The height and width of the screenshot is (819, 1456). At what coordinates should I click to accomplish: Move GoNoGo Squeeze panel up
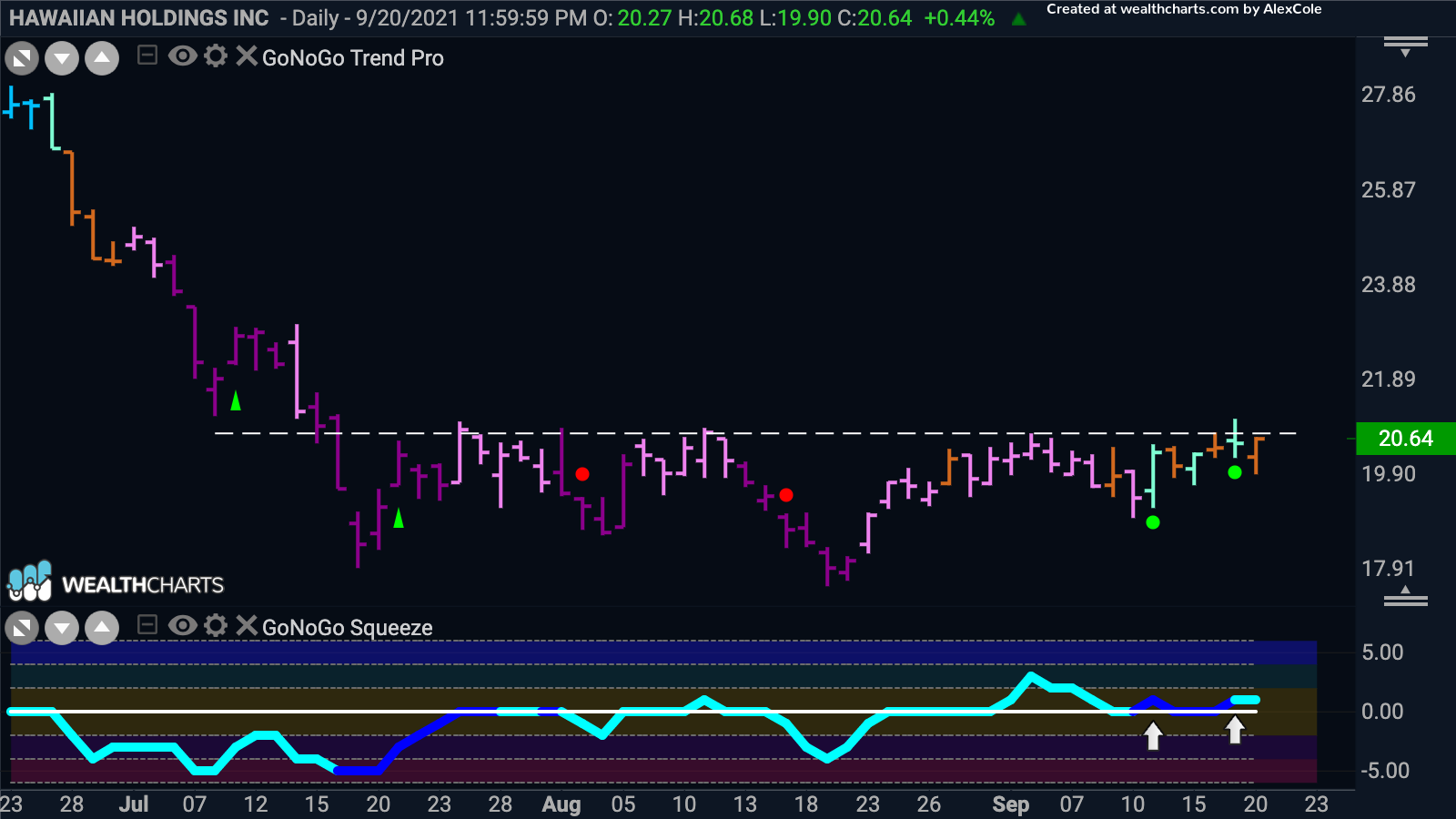point(102,628)
